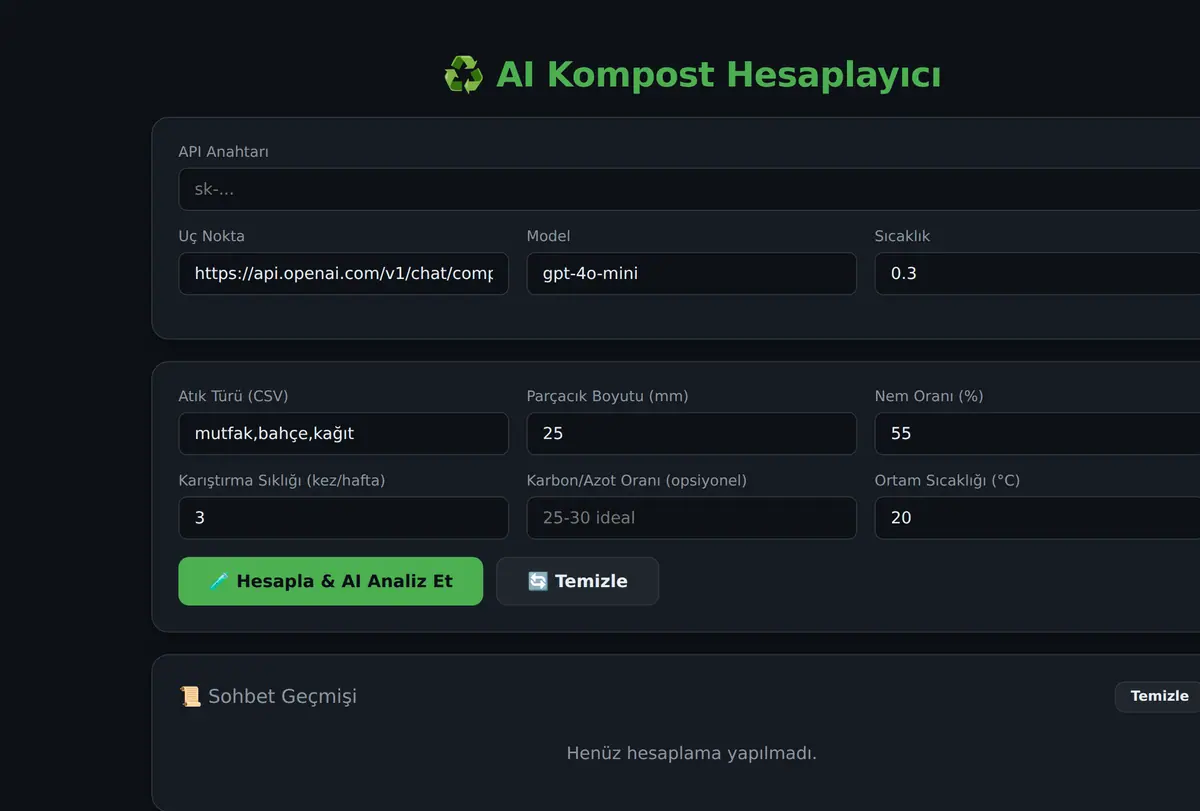Click the 'API Anahtarı' label
This screenshot has width=1200, height=811.
click(x=223, y=152)
